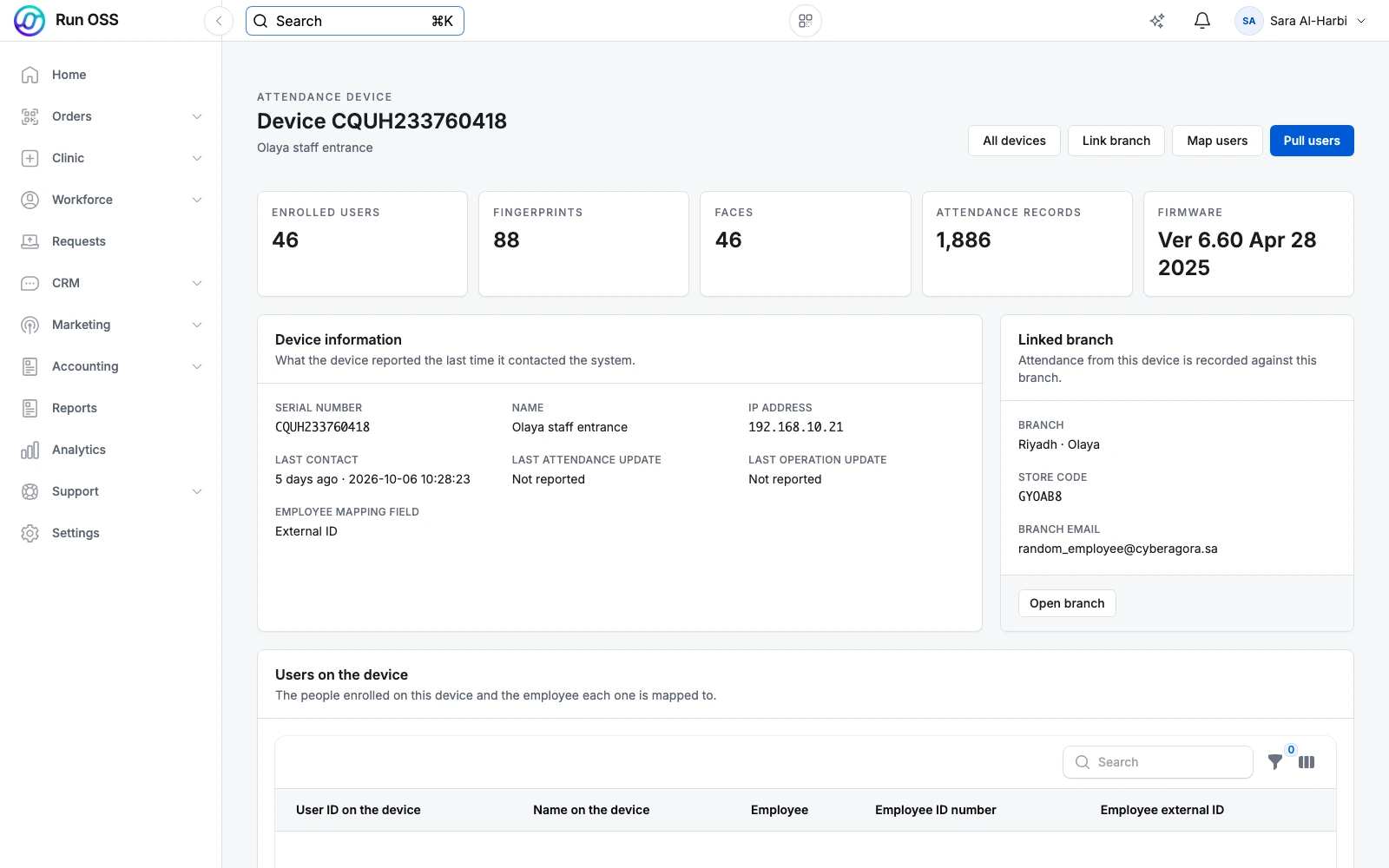
Task: Click the Faces 46 card
Action: (x=806, y=244)
